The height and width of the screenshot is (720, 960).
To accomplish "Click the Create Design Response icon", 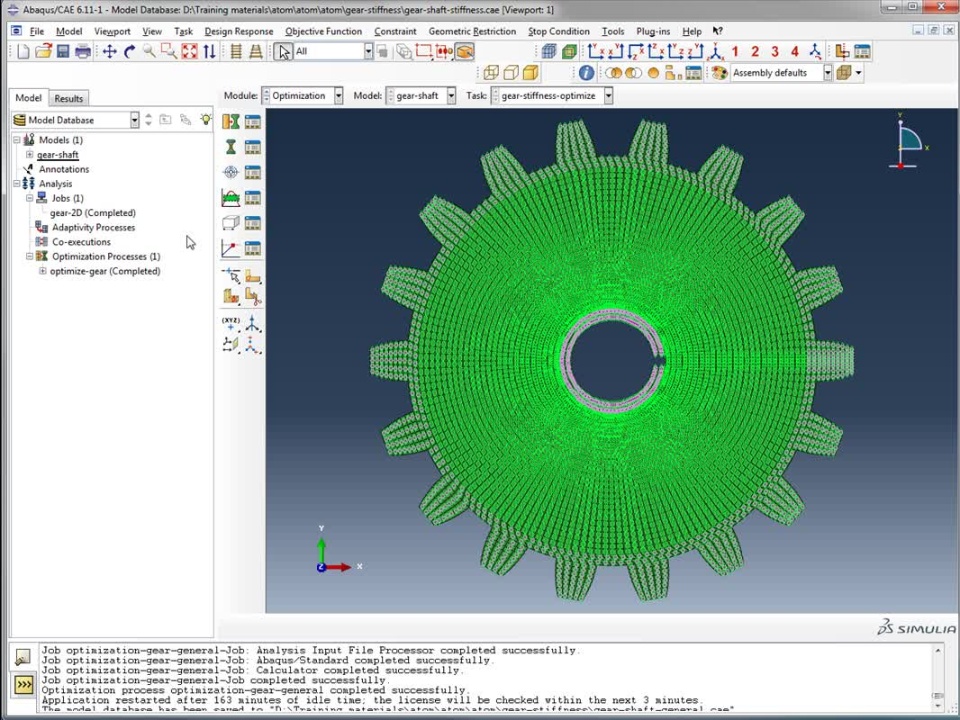I will pyautogui.click(x=231, y=147).
